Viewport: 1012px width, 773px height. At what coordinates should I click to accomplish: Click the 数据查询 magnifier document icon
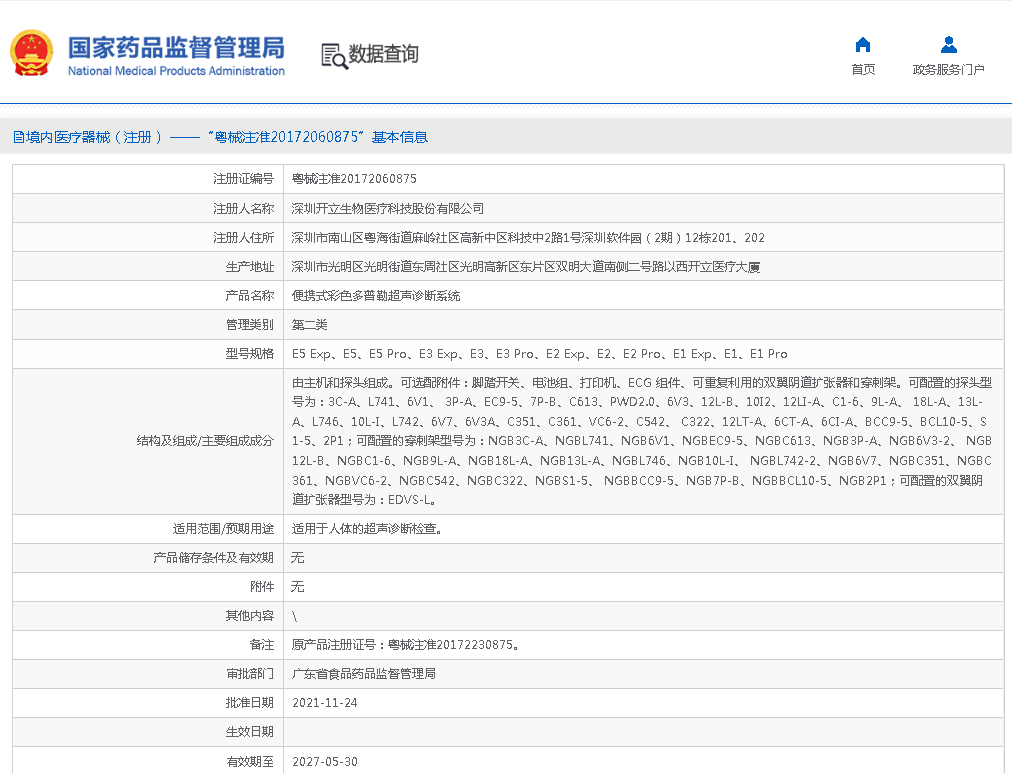[333, 55]
